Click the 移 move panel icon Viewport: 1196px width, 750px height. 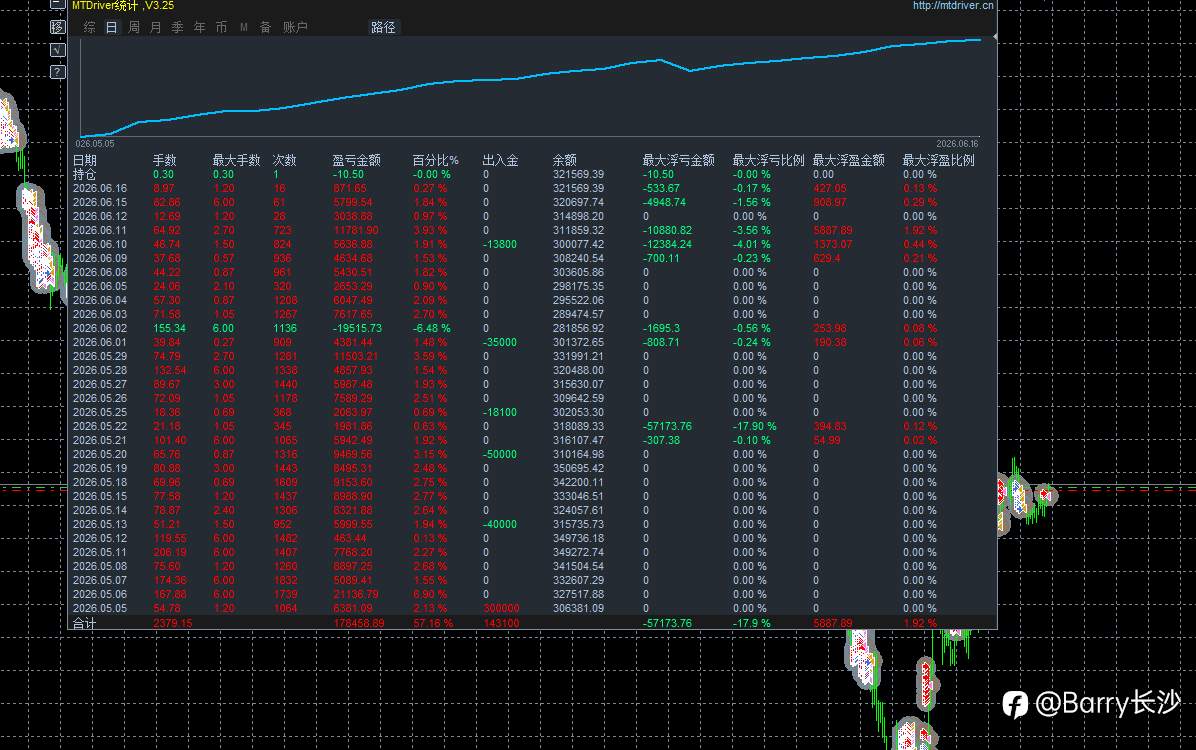coord(57,27)
